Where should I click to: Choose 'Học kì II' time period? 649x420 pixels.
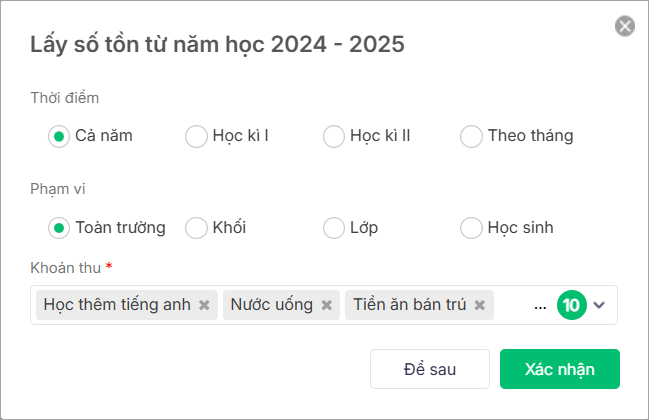coord(334,136)
